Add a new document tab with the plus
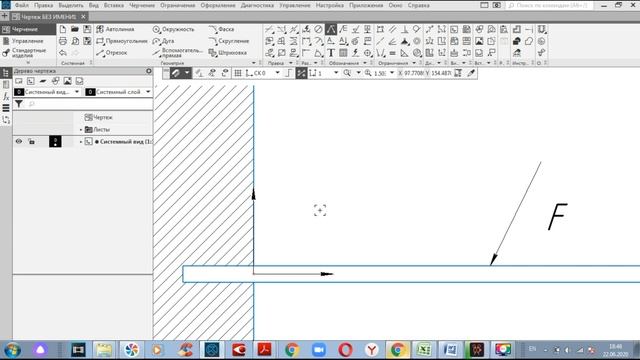The width and height of the screenshot is (640, 360). coord(4,17)
